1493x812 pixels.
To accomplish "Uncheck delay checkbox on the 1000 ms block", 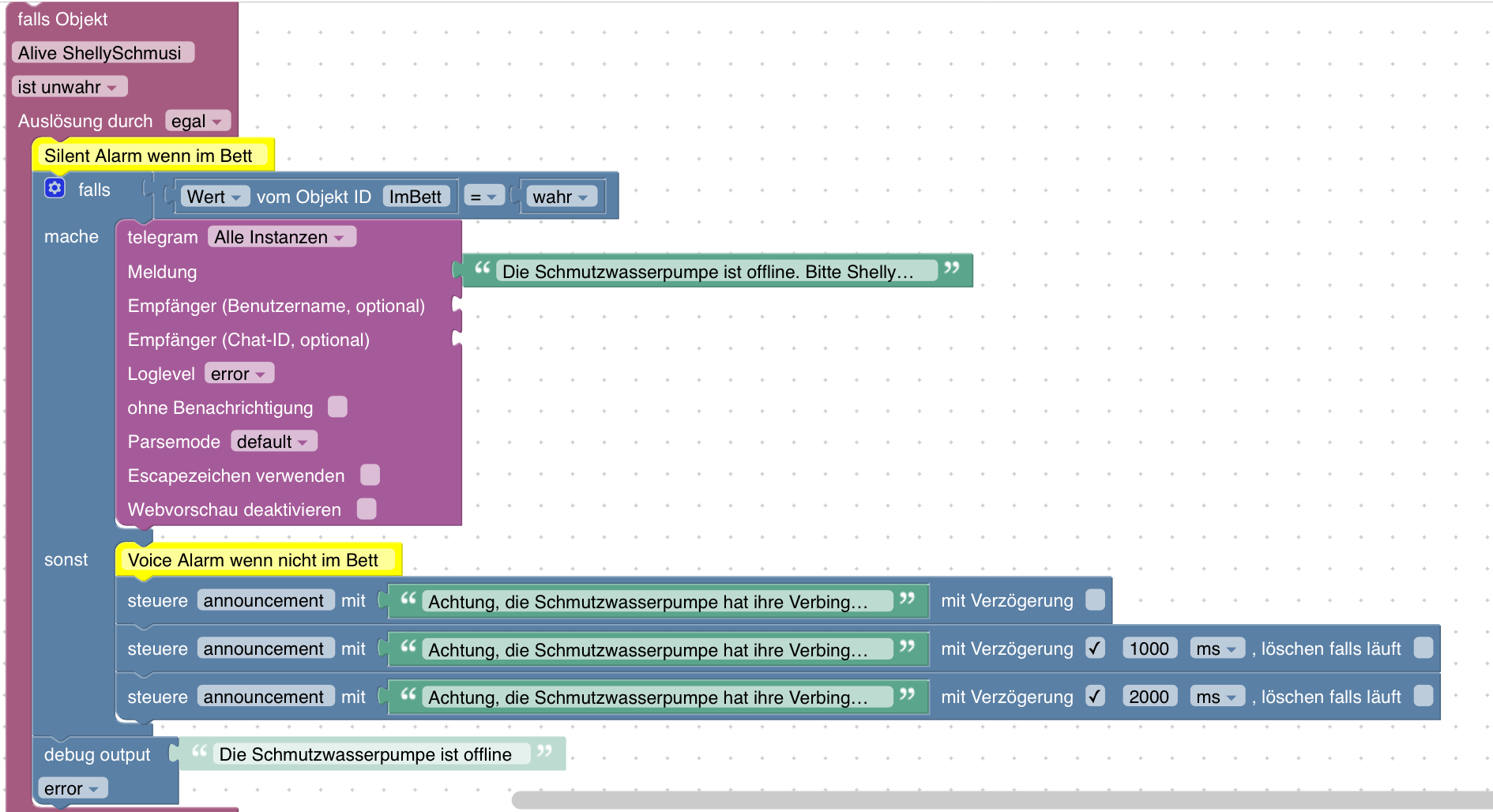I will point(1095,648).
